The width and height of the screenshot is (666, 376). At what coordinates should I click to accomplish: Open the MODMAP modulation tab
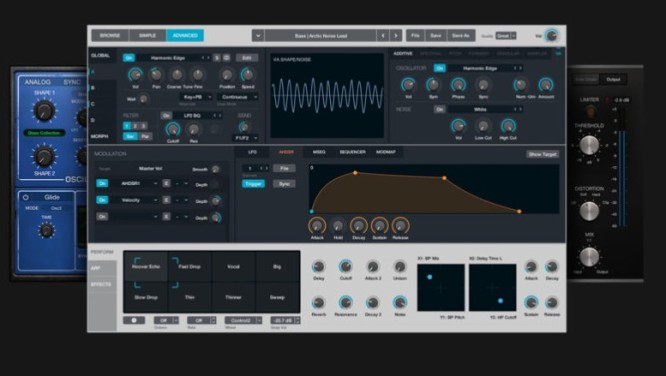[x=386, y=152]
